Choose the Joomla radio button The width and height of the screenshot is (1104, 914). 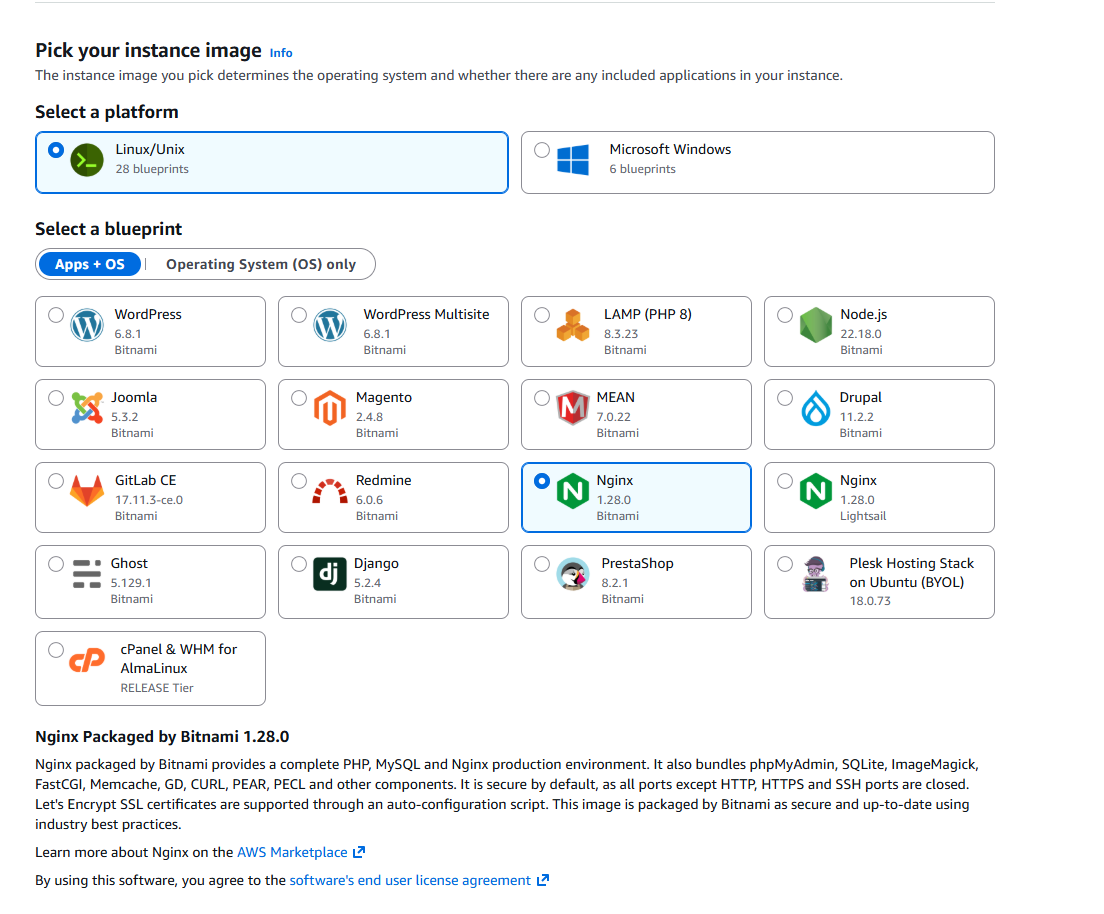(56, 398)
